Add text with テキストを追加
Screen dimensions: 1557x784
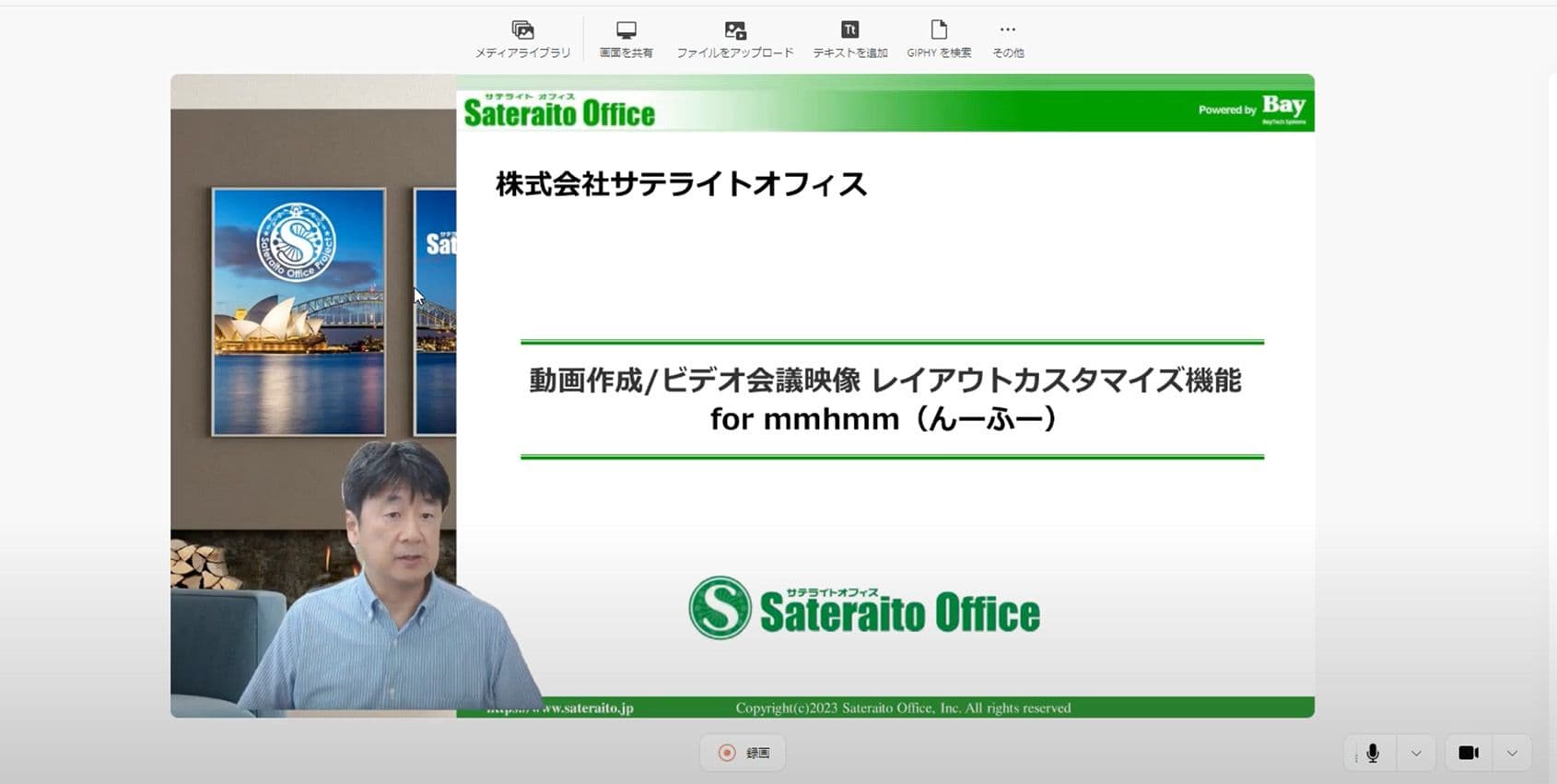click(849, 40)
